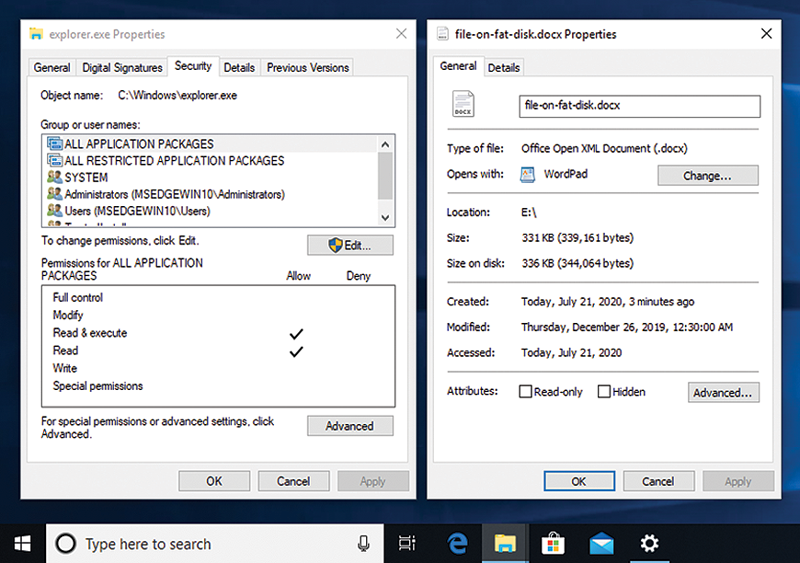
Task: Click Advanced in explorer.exe Security tab
Action: pyautogui.click(x=350, y=426)
